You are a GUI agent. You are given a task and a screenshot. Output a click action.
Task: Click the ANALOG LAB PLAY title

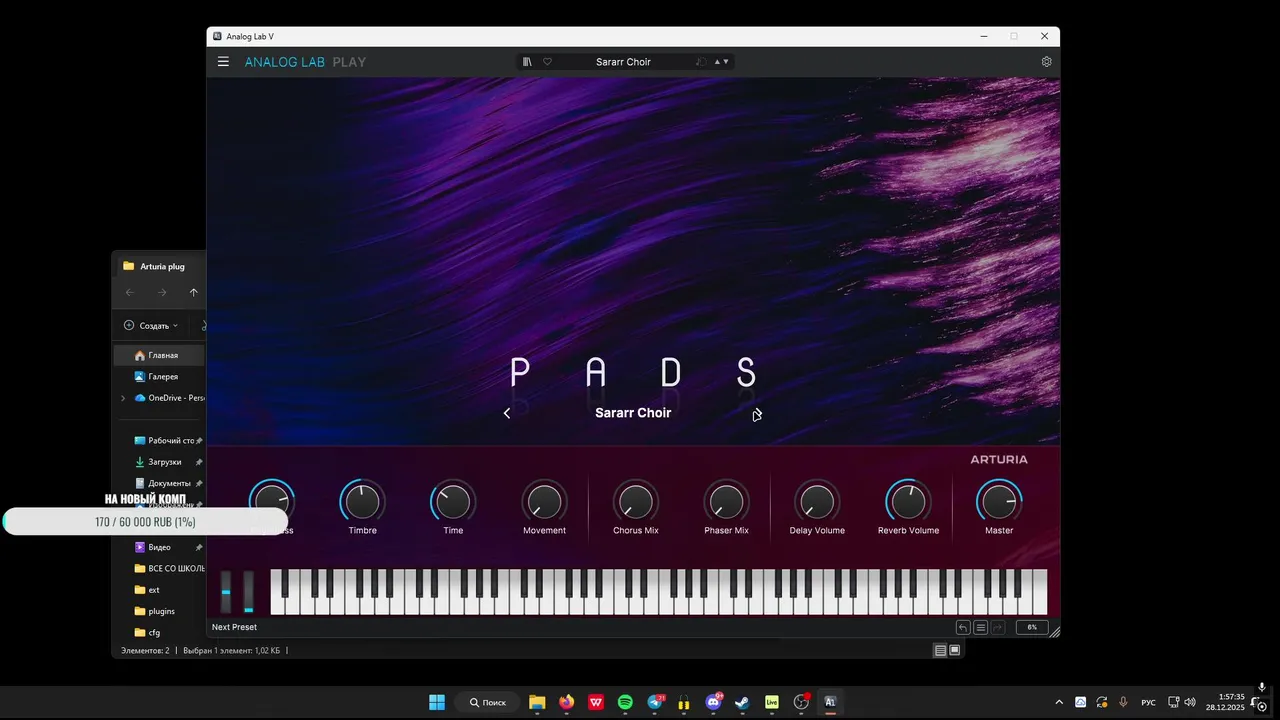coord(305,62)
